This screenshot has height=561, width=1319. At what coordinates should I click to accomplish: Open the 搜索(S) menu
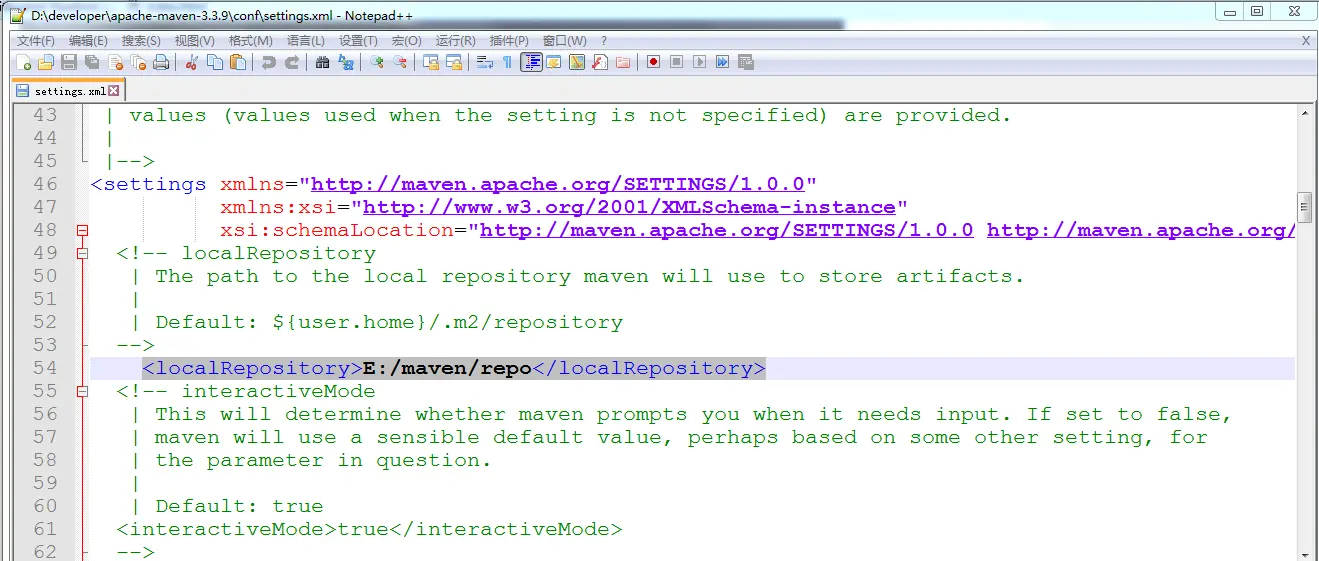point(141,41)
